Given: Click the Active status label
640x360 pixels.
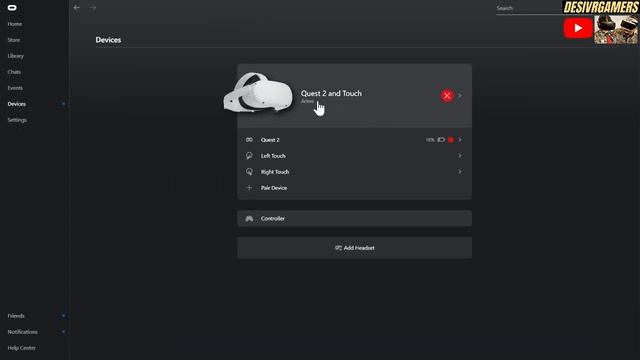Looking at the screenshot, I should pos(307,101).
